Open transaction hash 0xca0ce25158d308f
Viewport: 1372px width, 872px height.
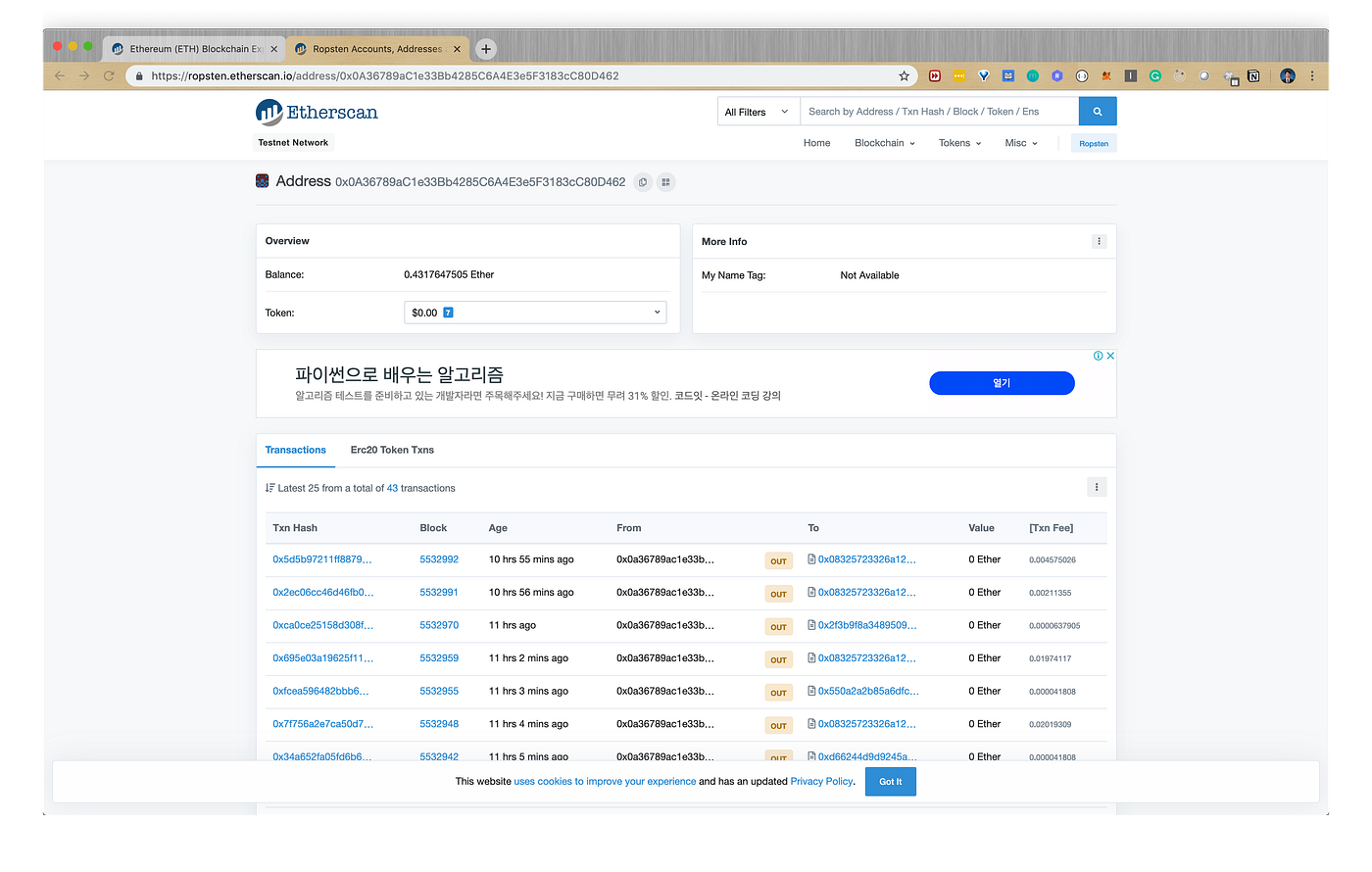click(322, 625)
